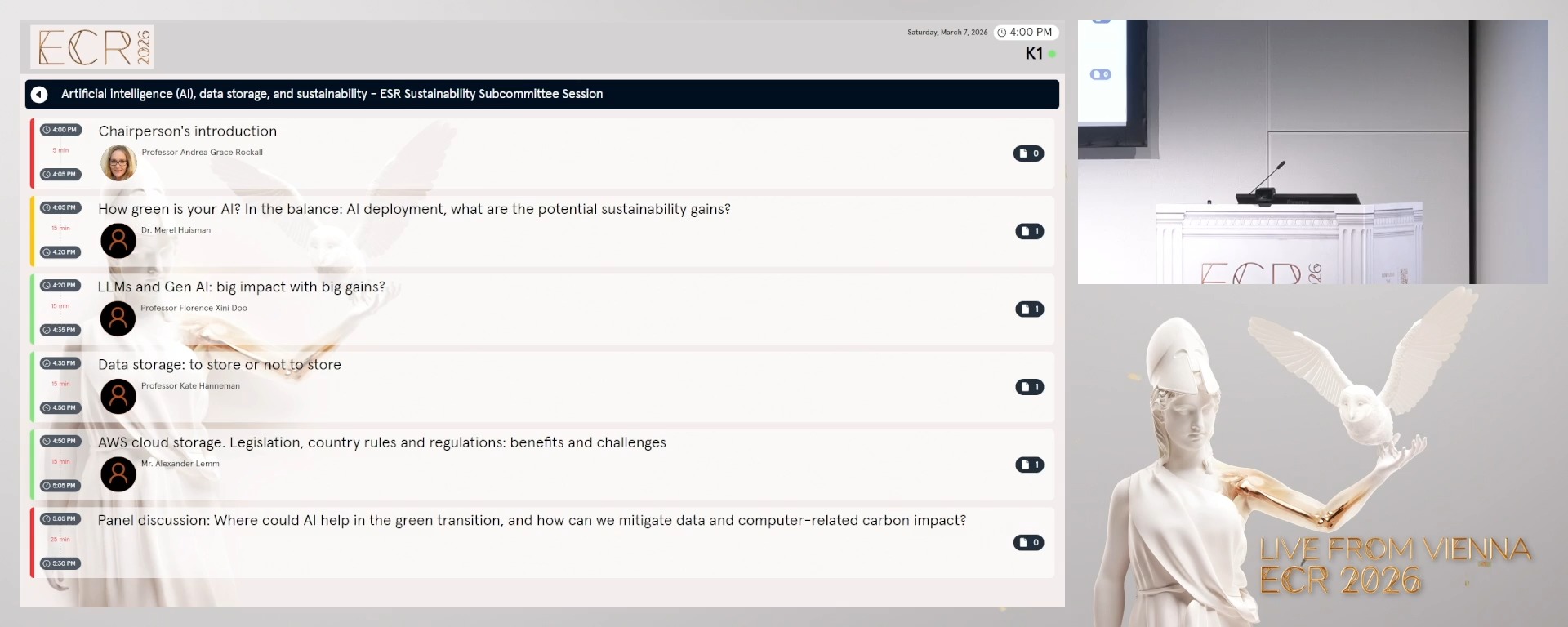This screenshot has height=627, width=1568.
Task: Click Professor Kate Hanneman's speaker name
Action: point(190,386)
